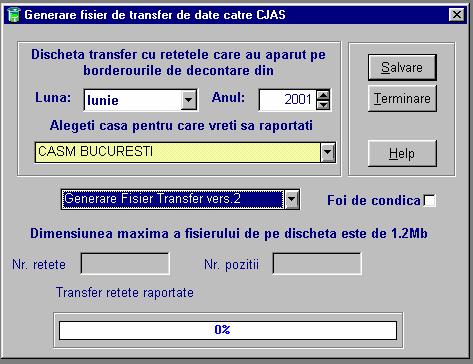Open the Luna month dropdown arrow
This screenshot has height=364, width=473.
click(x=189, y=100)
